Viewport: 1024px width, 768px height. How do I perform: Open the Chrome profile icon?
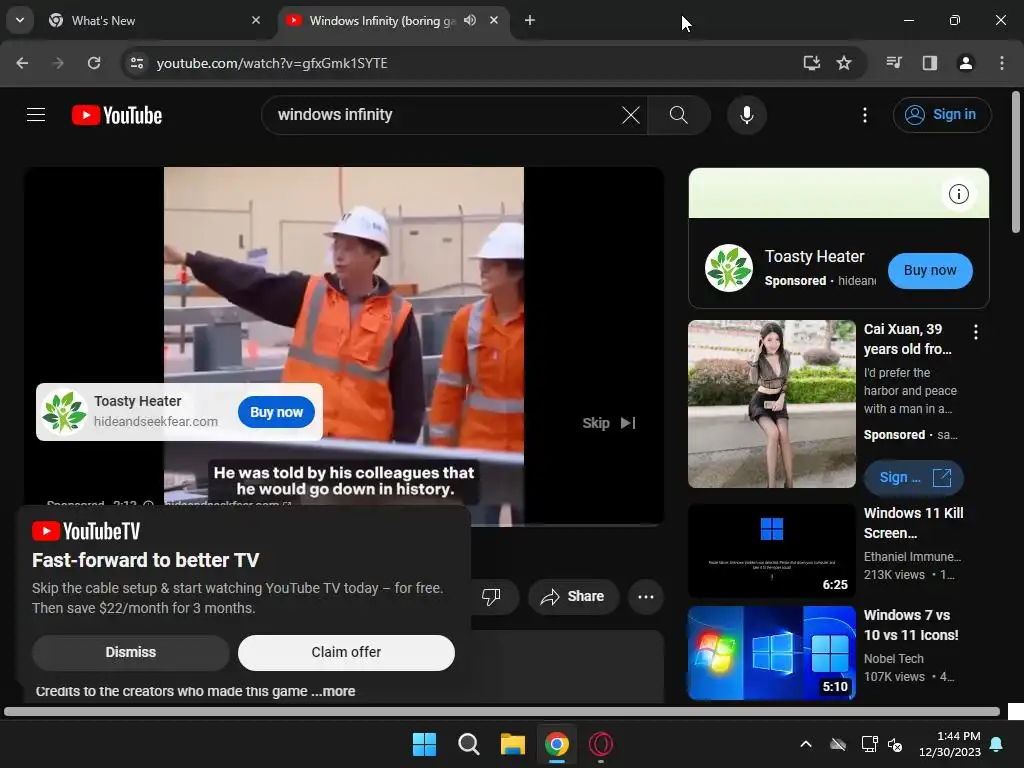(x=966, y=63)
